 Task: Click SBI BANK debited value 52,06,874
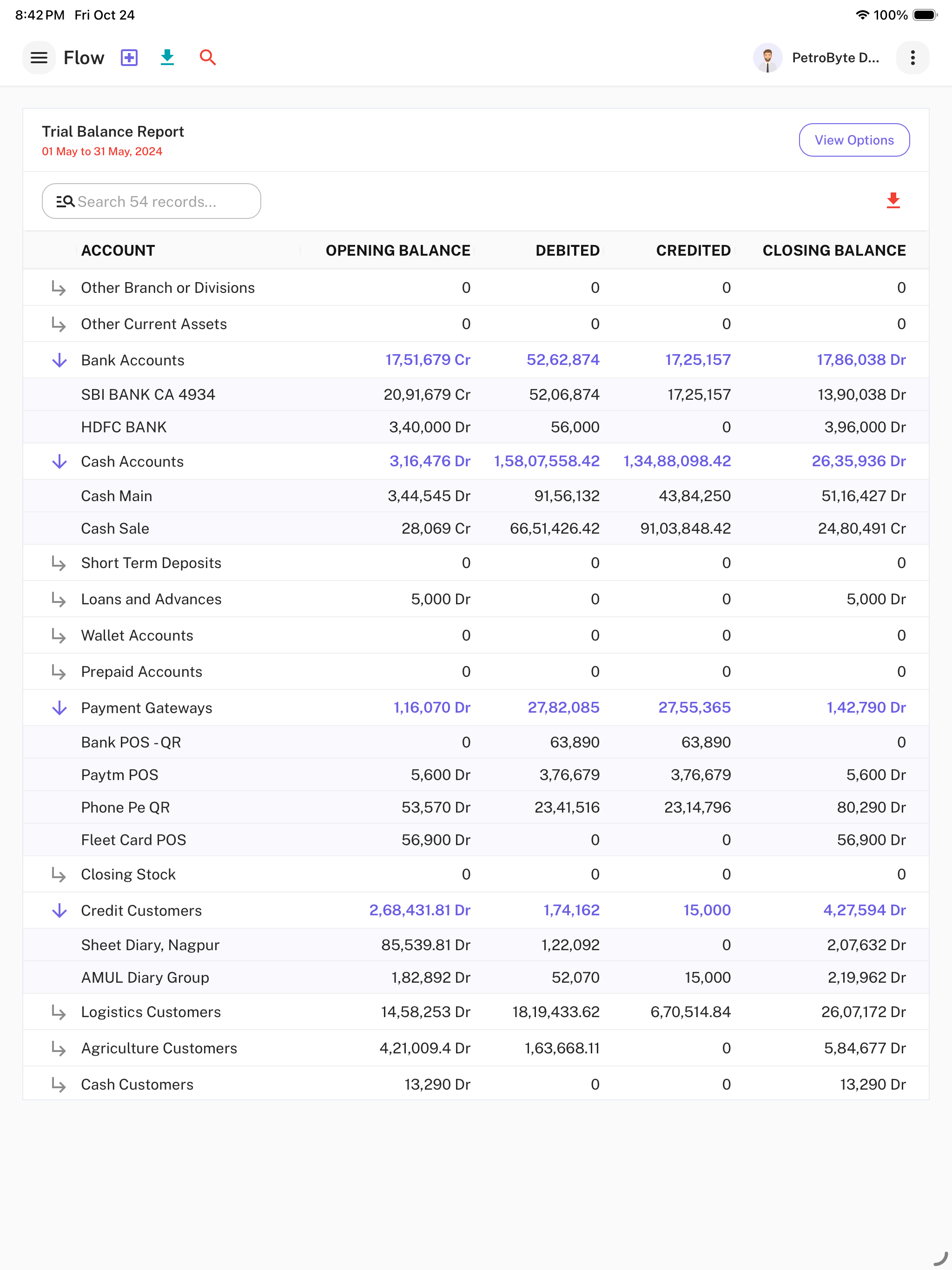coord(564,395)
